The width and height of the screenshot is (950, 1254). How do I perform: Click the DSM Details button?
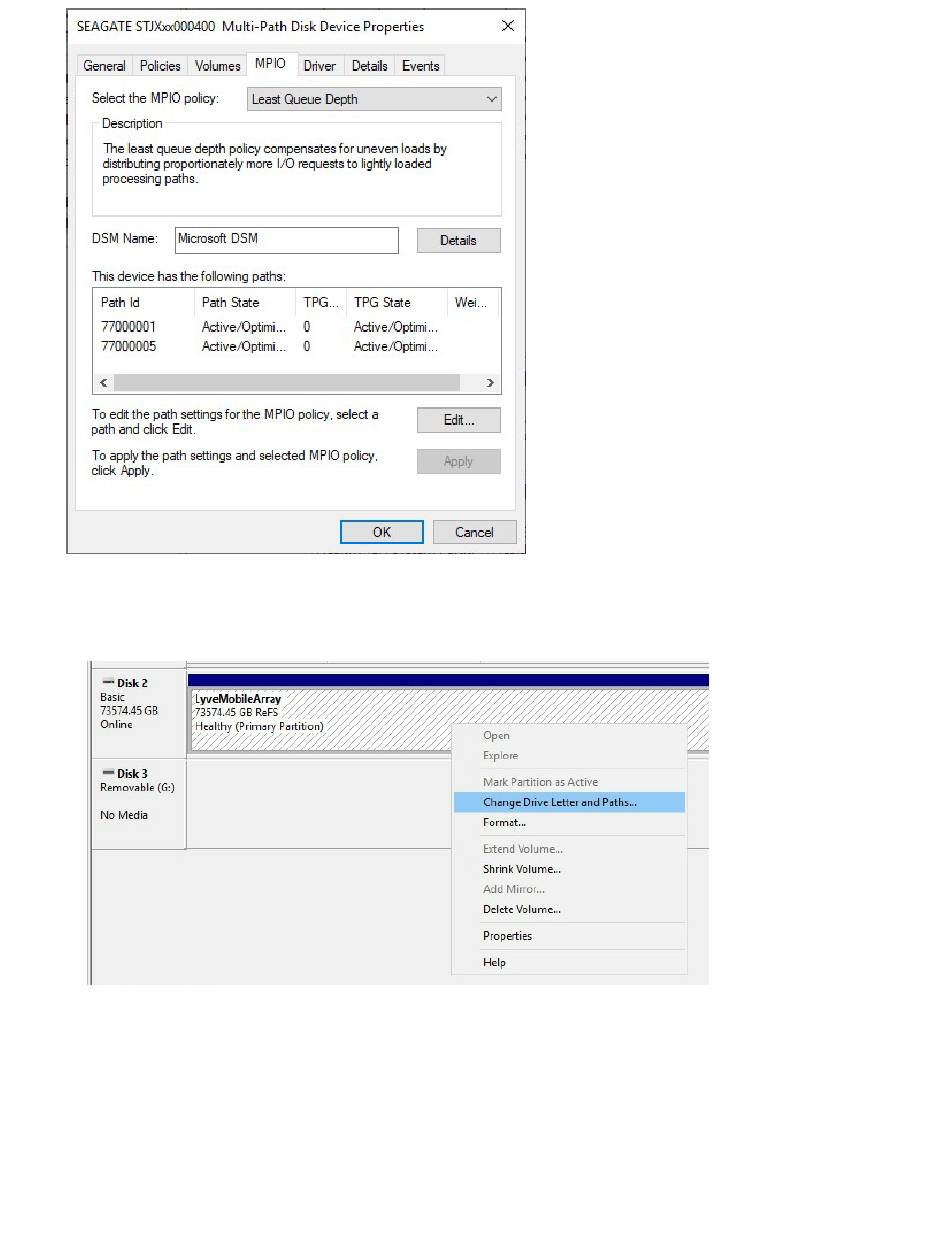point(458,240)
